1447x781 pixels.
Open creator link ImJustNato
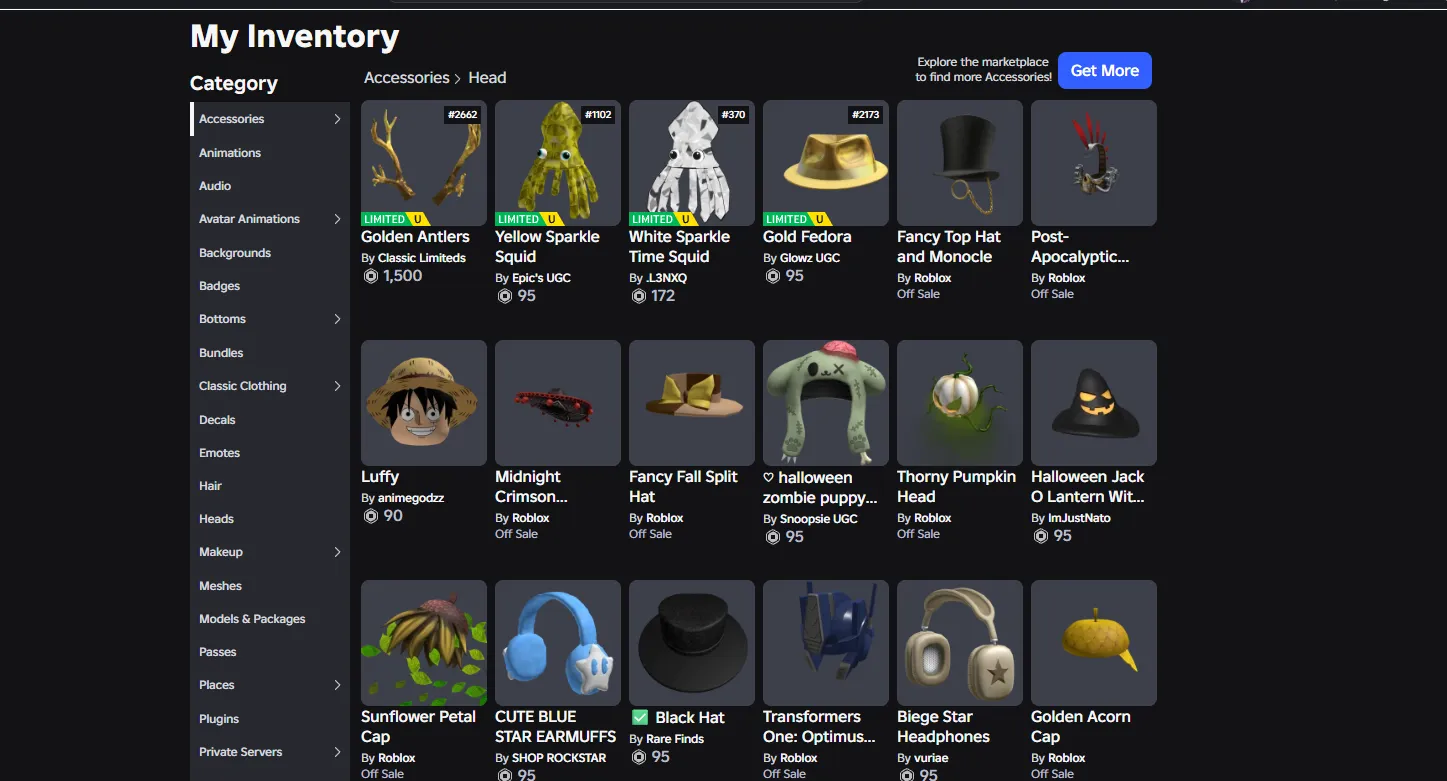point(1079,518)
